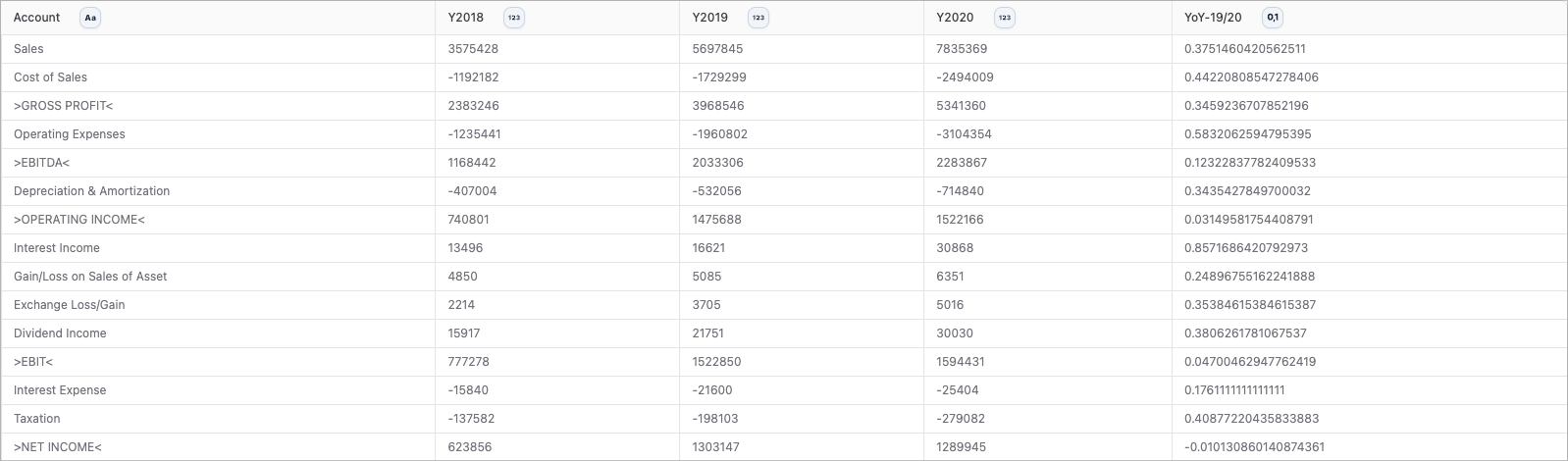1568x461 pixels.
Task: Select the Cost of Sales Y2020 cell
Action: [x=1048, y=77]
